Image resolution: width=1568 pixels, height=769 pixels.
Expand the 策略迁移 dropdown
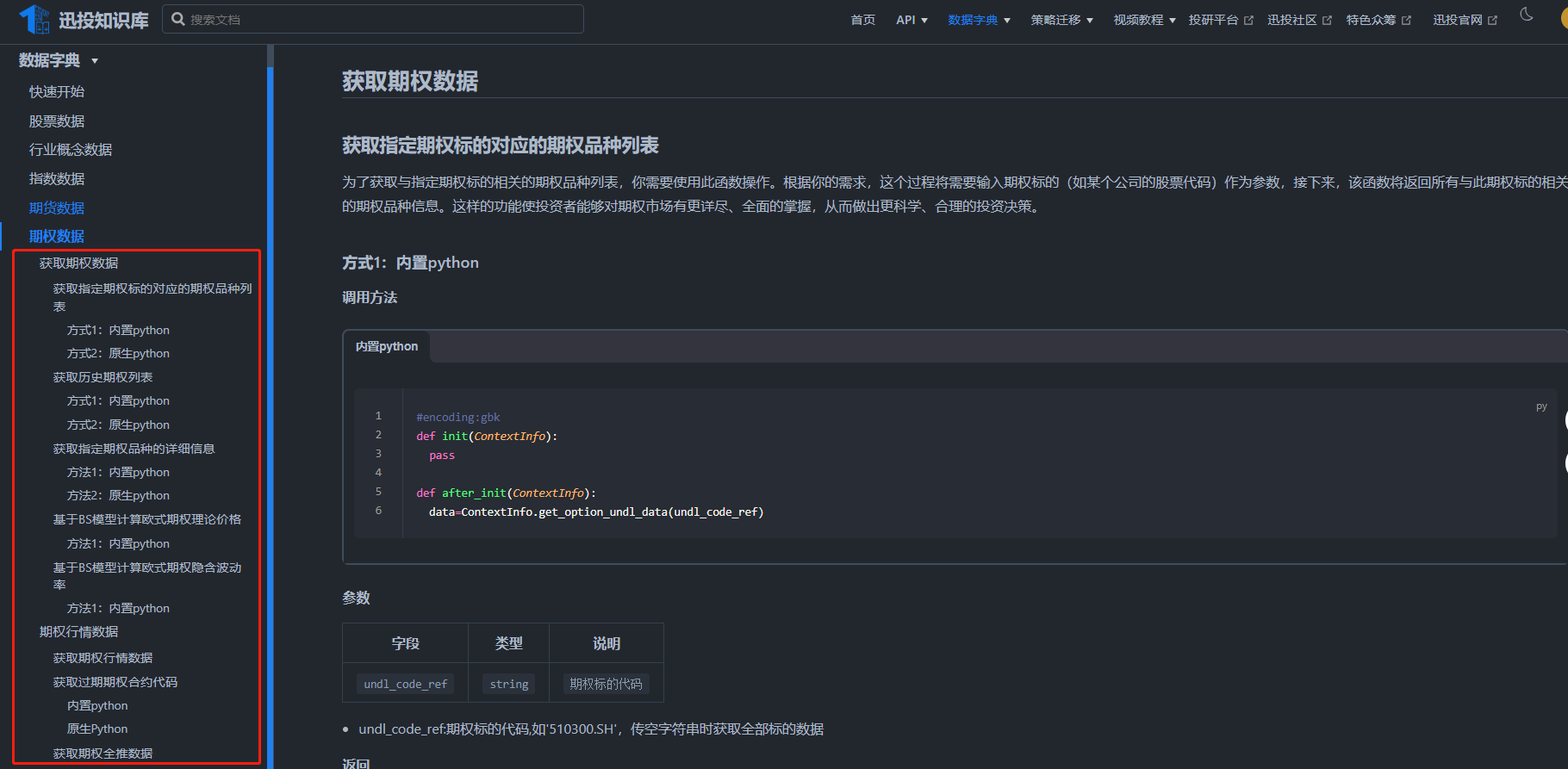point(1061,20)
